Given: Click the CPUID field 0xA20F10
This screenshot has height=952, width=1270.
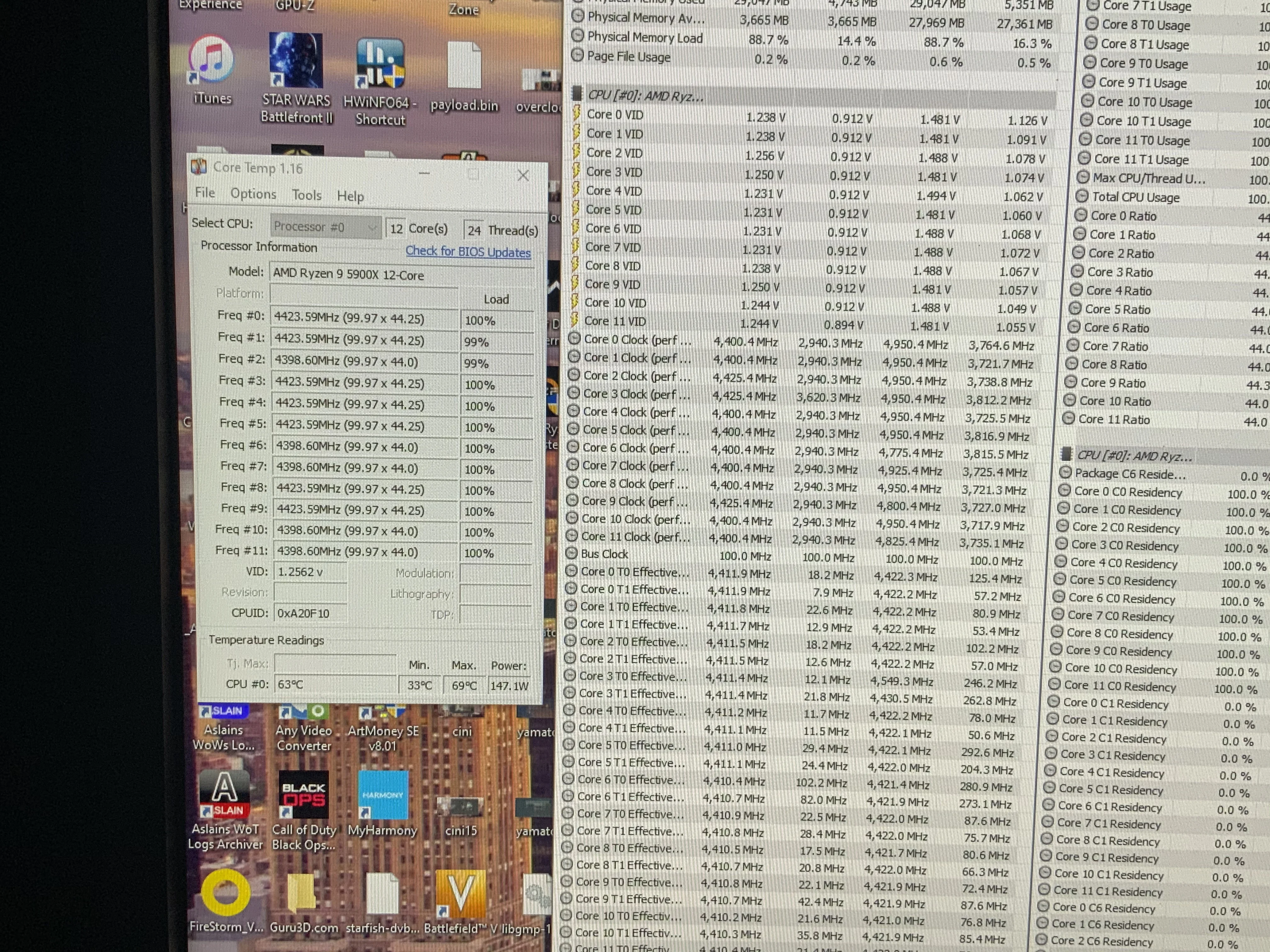Looking at the screenshot, I should coord(311,613).
